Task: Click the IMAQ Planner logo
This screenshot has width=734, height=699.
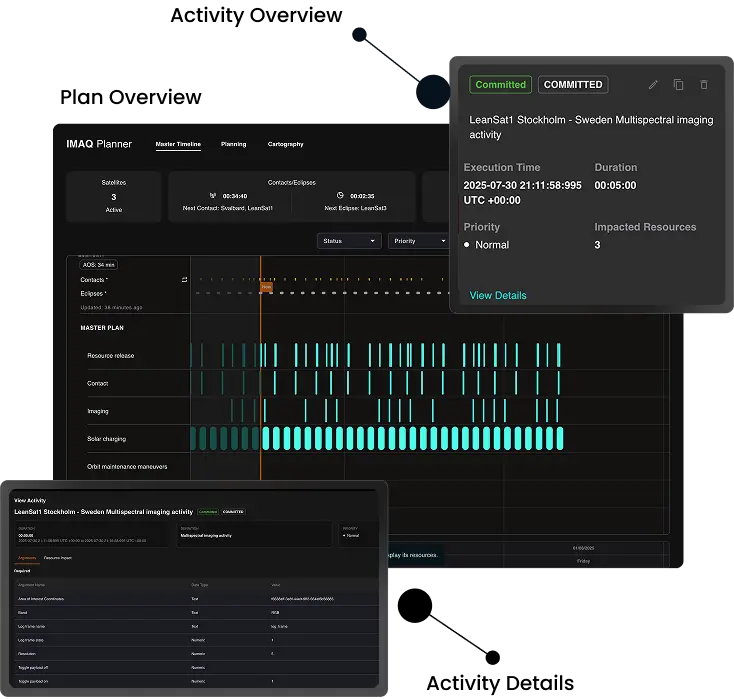Action: (x=99, y=144)
